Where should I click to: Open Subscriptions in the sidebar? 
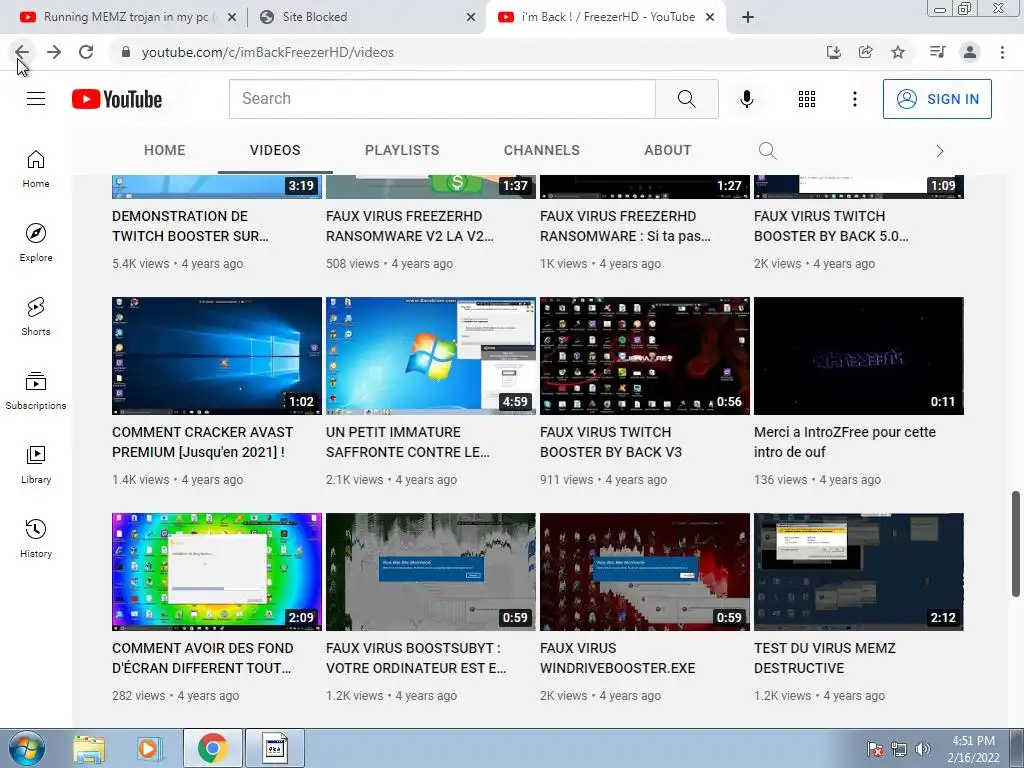tap(36, 391)
